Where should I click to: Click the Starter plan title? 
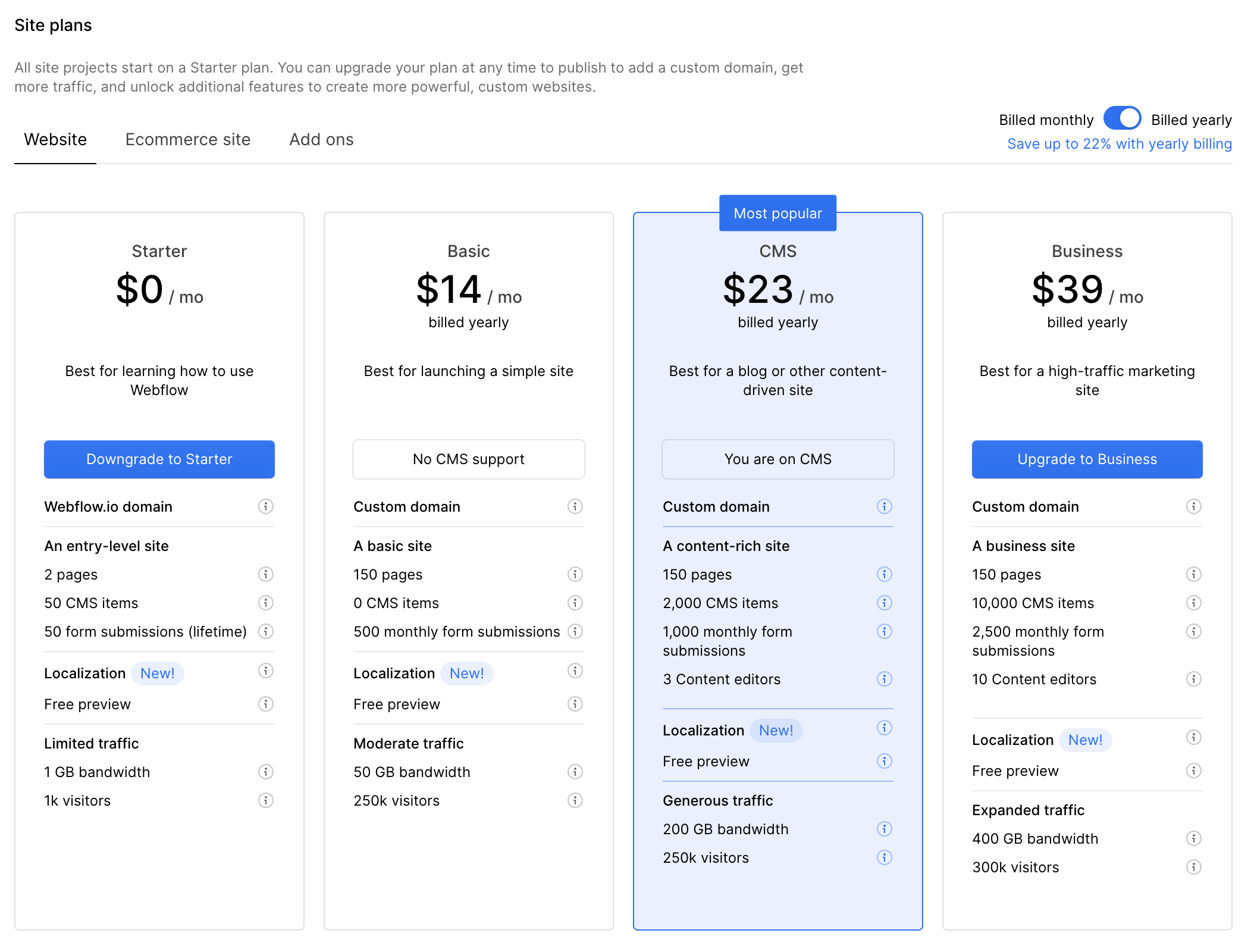click(159, 251)
